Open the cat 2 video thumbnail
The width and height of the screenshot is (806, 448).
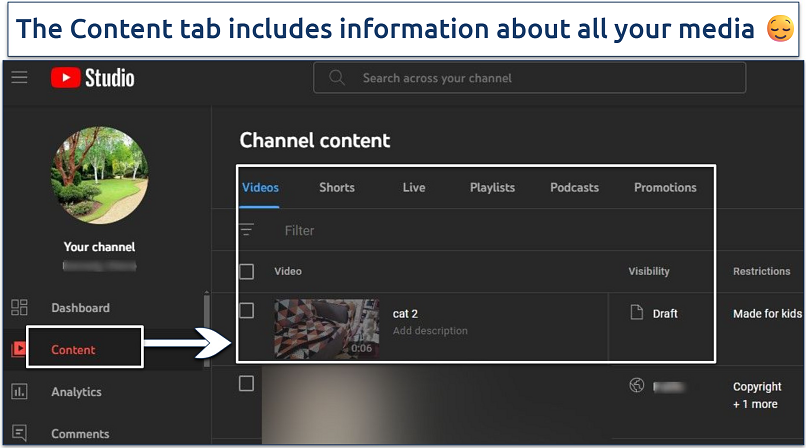coord(326,327)
